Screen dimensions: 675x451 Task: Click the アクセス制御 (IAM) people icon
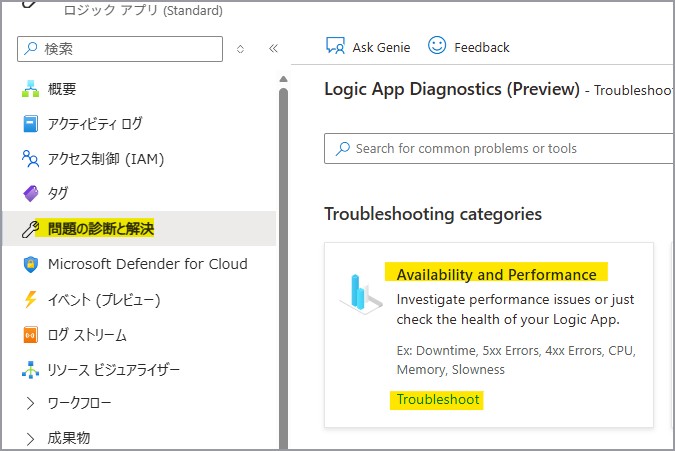pyautogui.click(x=30, y=159)
